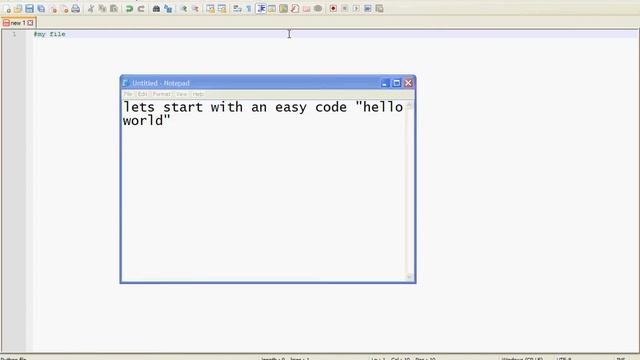Image resolution: width=640 pixels, height=360 pixels.
Task: Open the Notepad Edit menu
Action: coord(142,94)
